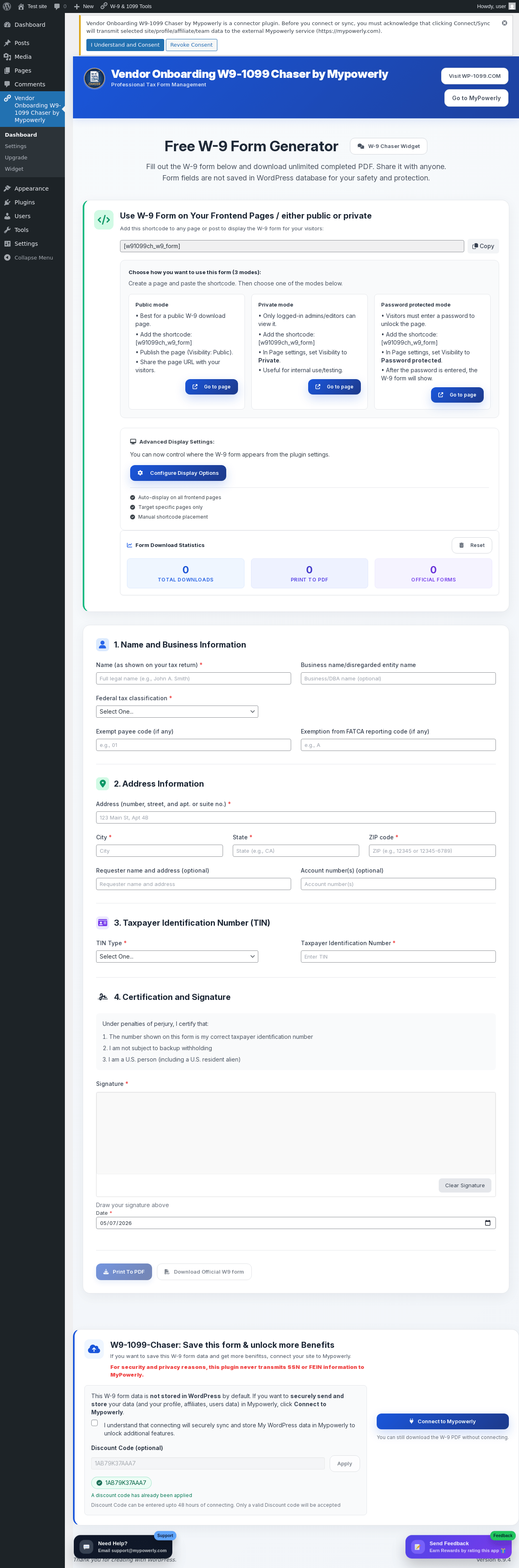Screen dimensions: 519x1568
Task: Open the comments bubble icon in admin bar
Action: pos(57,6)
